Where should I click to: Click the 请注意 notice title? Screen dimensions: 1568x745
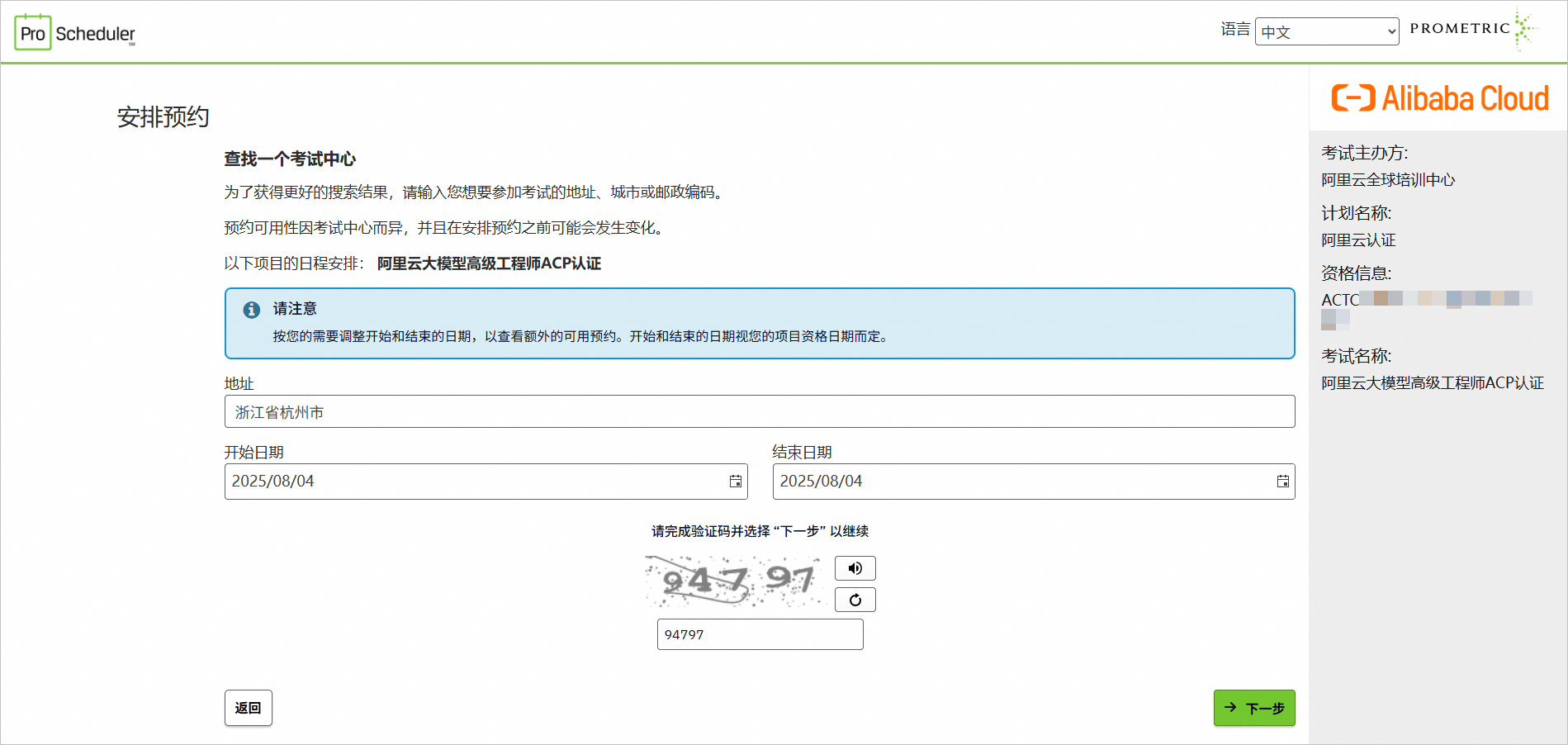point(295,309)
